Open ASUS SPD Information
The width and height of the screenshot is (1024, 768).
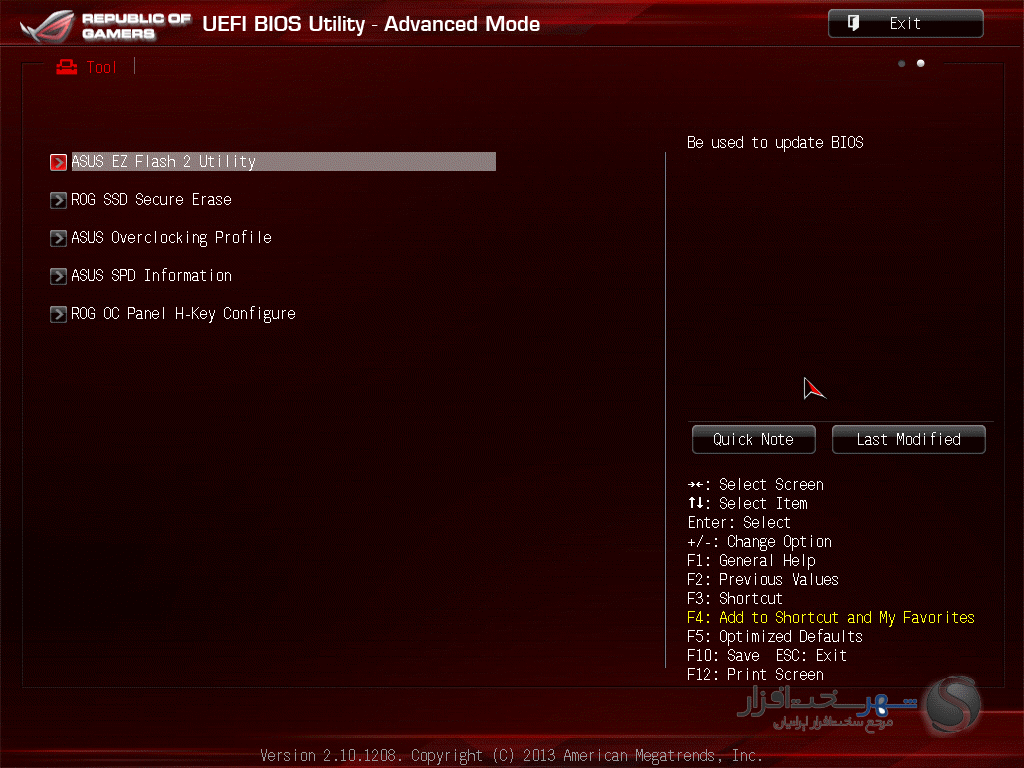(151, 276)
